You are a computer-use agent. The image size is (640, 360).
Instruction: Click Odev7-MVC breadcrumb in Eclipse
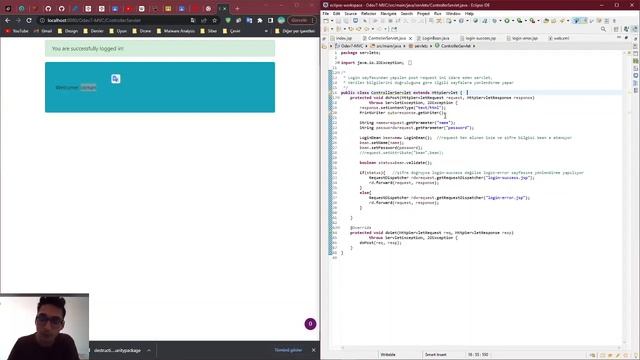(349, 46)
